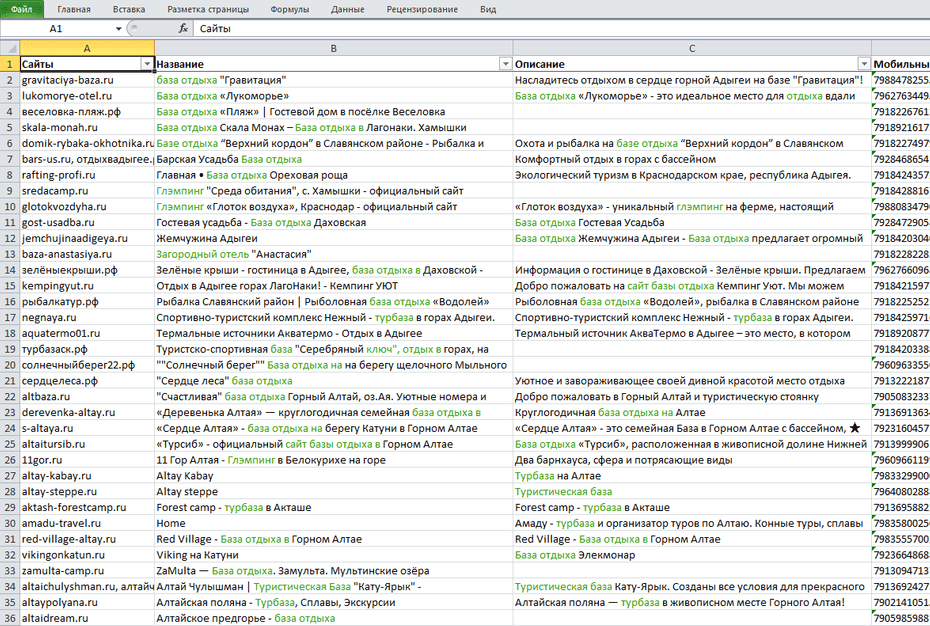Open the Данные ribbon tab
The image size is (930, 626).
[348, 9]
